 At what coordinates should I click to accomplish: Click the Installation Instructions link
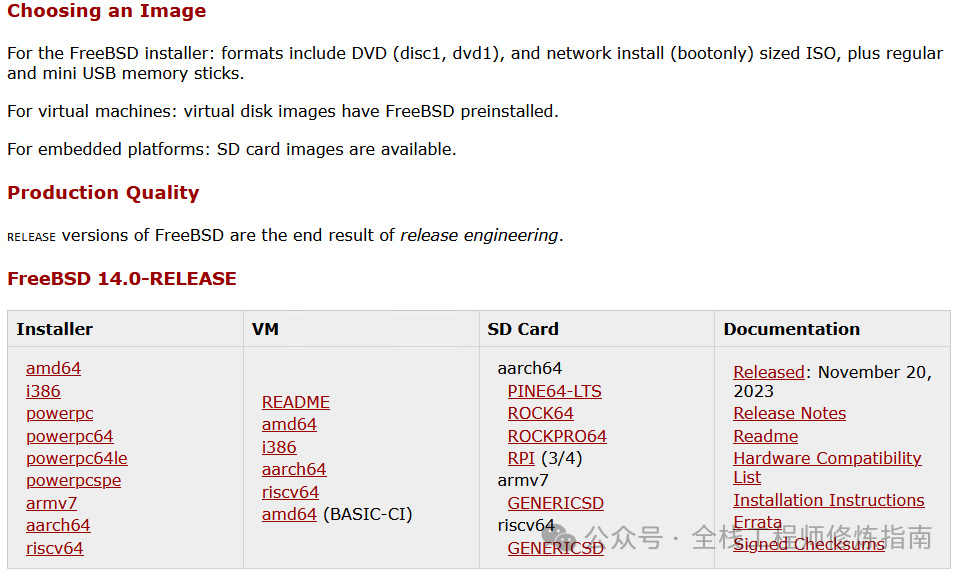tap(828, 500)
